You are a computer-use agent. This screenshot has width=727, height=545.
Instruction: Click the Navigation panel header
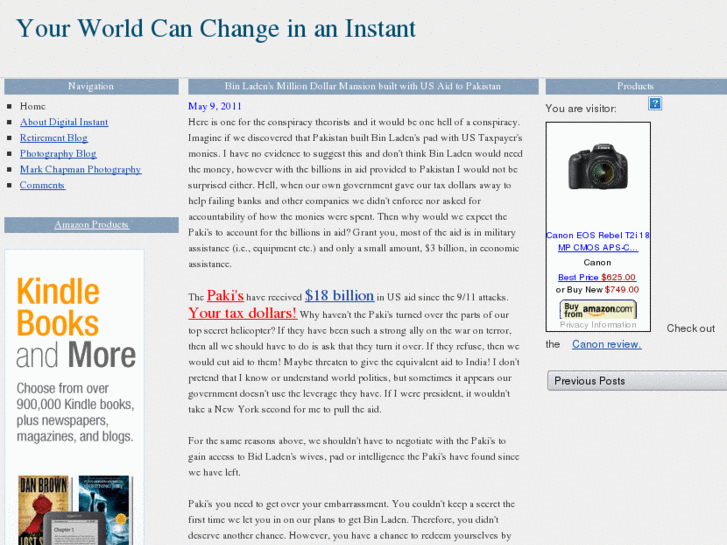pos(91,86)
